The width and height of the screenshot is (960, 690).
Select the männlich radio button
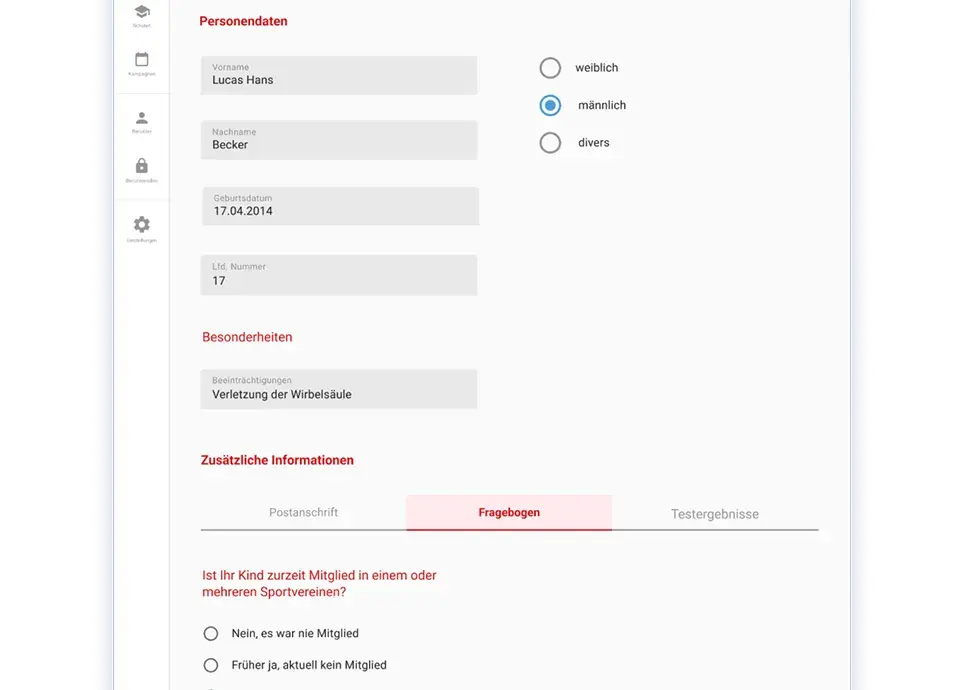(550, 105)
